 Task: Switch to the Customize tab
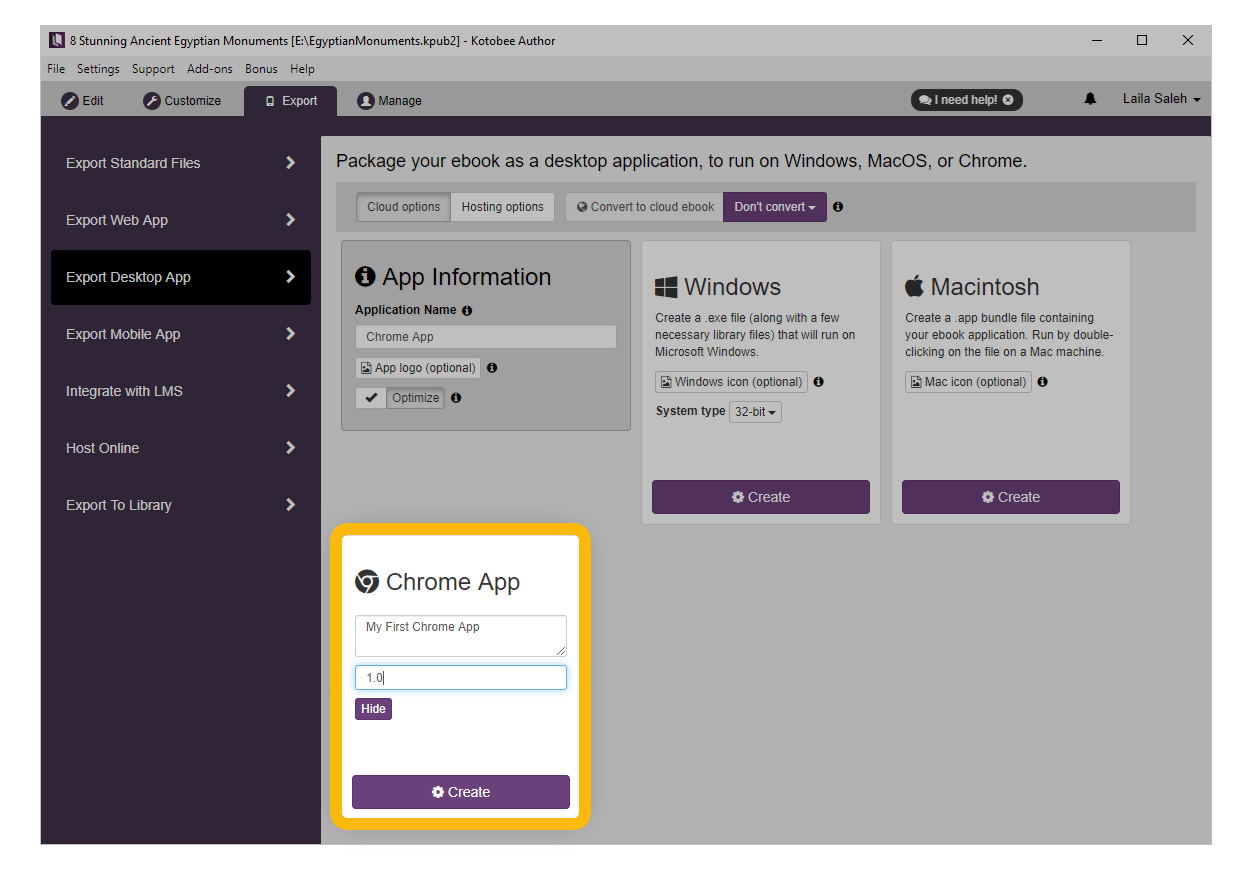[x=182, y=101]
